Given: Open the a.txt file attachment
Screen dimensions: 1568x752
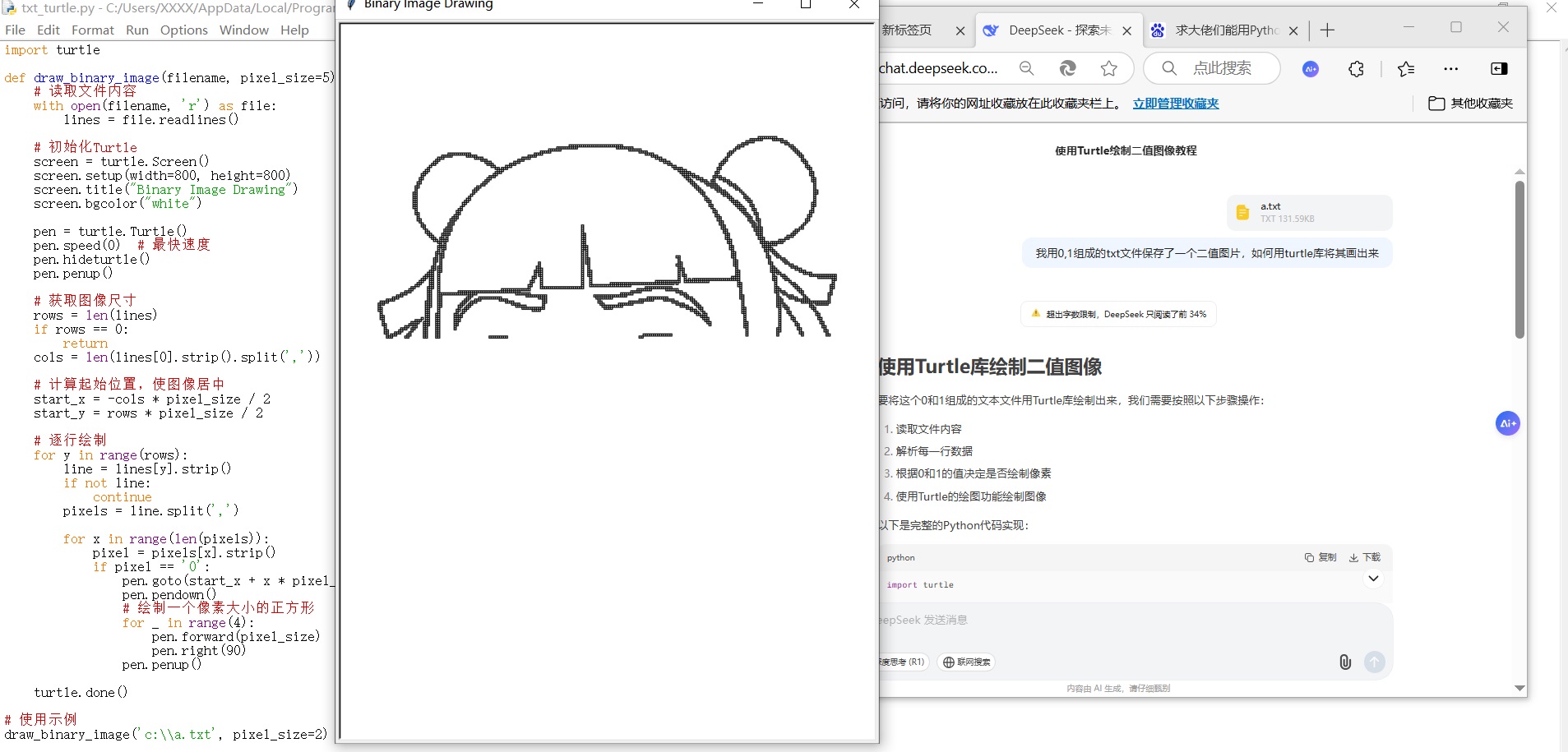Looking at the screenshot, I should click(1309, 213).
